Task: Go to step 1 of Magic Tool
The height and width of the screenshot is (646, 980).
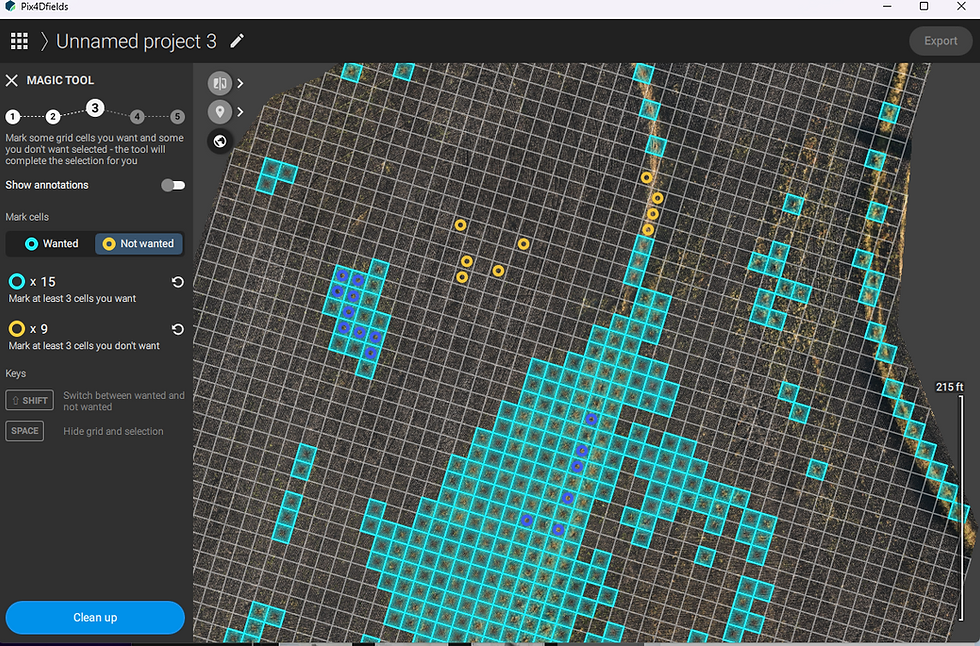Action: [12, 116]
